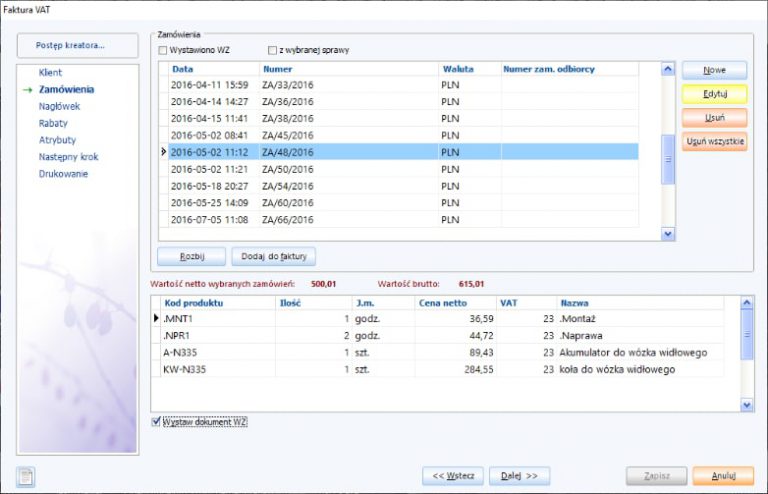Click Usuń wszystkie button
The width and height of the screenshot is (768, 494).
(714, 142)
